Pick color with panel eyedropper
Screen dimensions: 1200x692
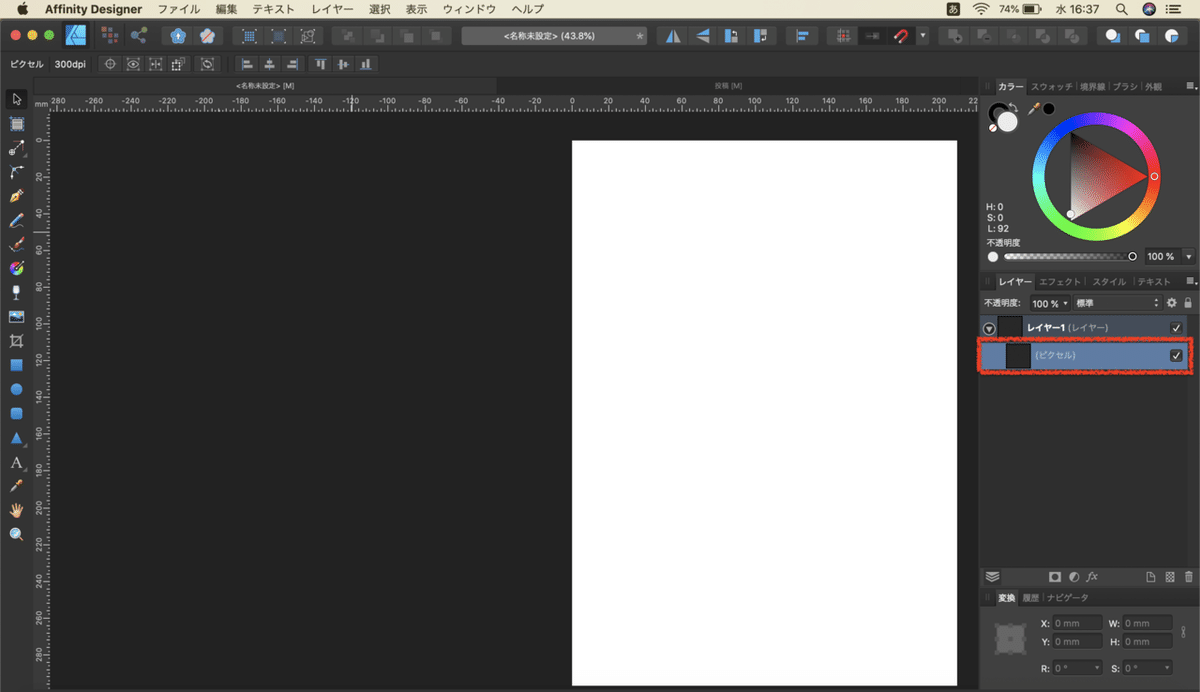coord(1034,108)
